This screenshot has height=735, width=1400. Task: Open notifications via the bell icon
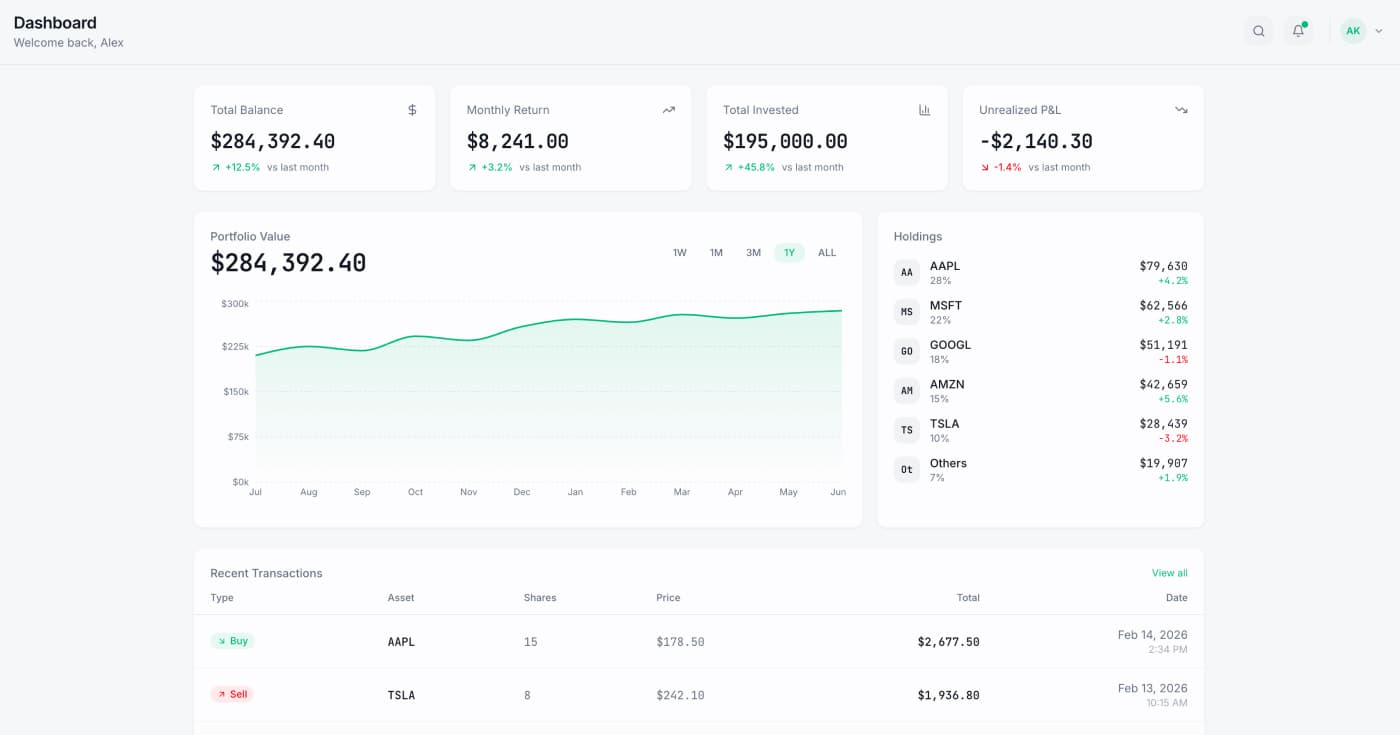(1298, 31)
